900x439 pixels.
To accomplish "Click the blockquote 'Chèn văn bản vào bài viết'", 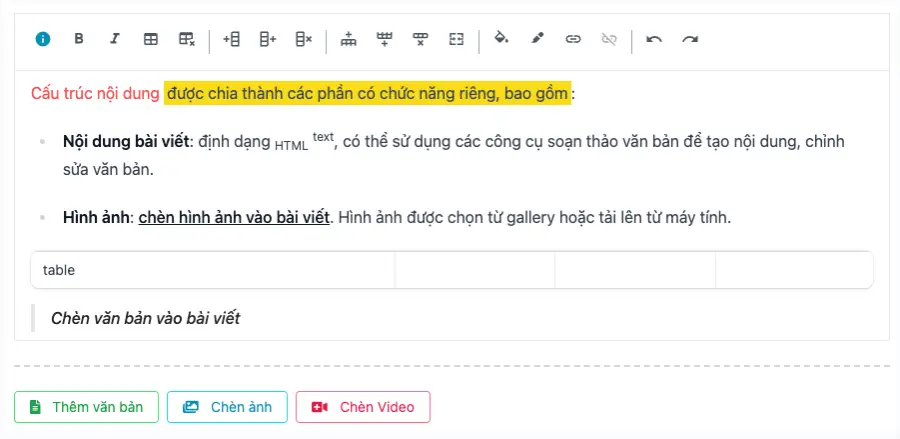I will [145, 318].
